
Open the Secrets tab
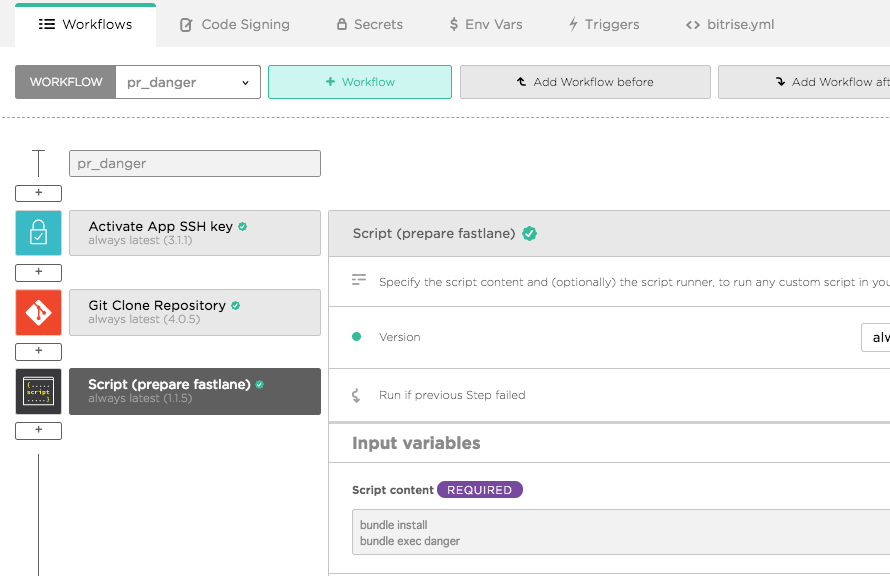click(x=370, y=24)
